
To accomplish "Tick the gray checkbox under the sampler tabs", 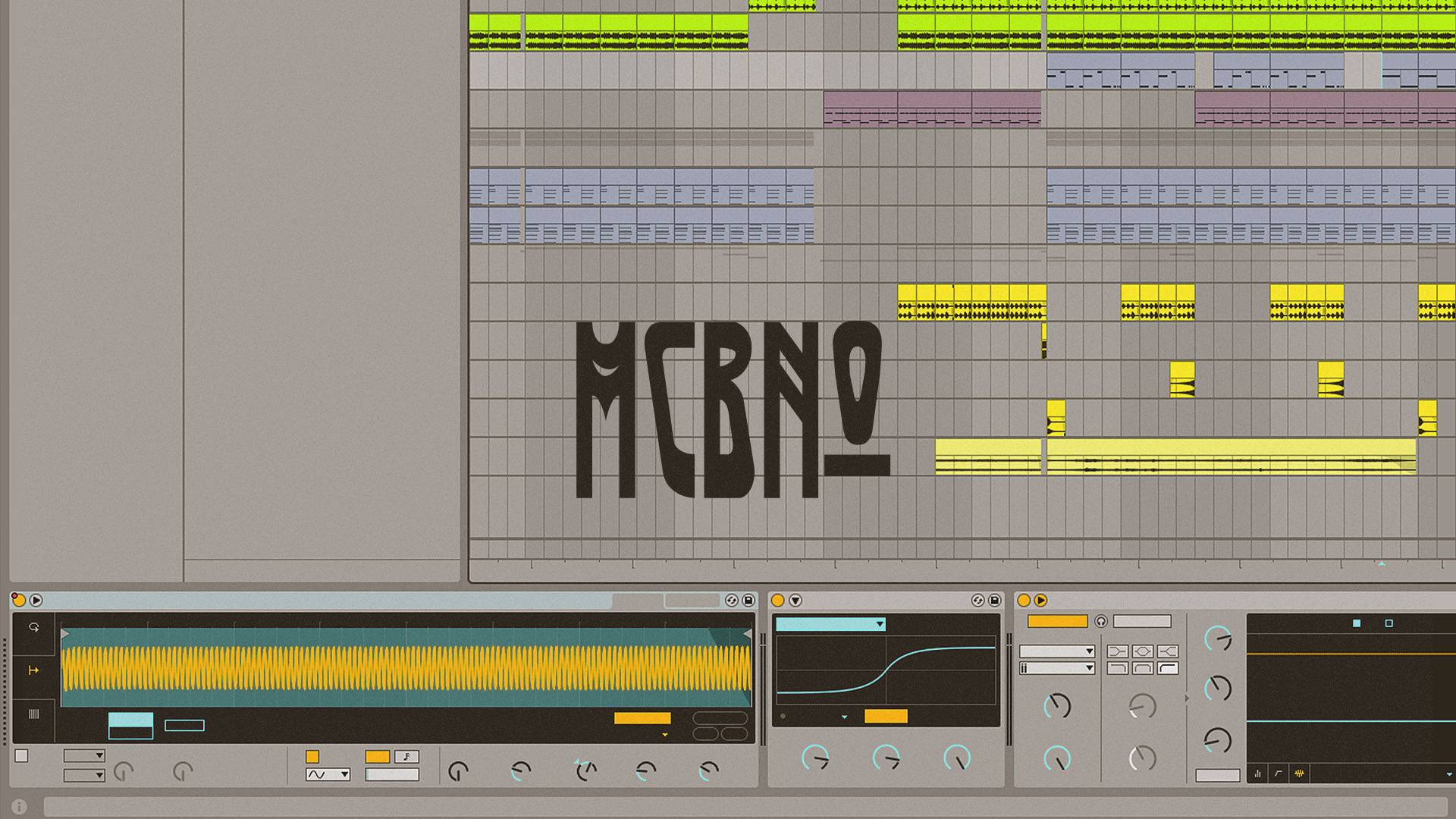I will (x=21, y=756).
